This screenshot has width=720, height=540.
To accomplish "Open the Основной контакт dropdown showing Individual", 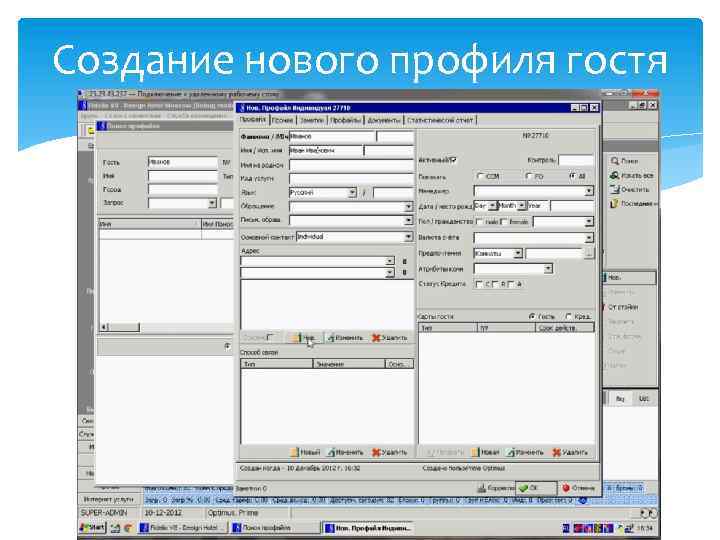I will [x=408, y=237].
